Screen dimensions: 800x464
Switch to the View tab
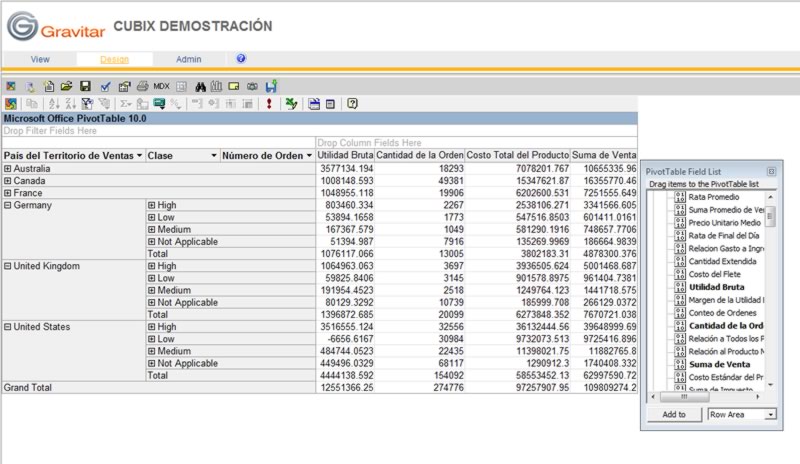(40, 59)
